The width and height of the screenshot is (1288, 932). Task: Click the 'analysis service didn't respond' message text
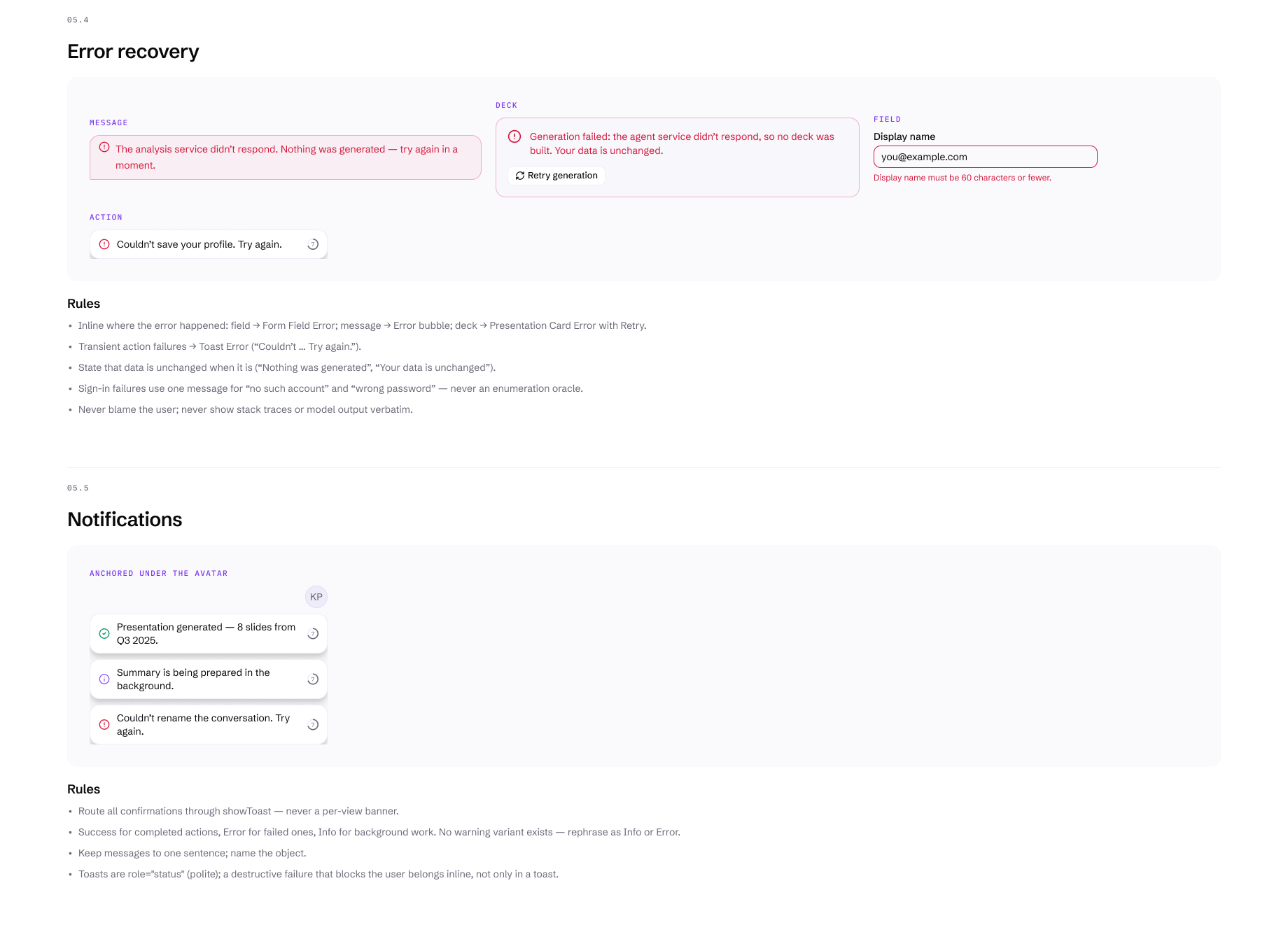pyautogui.click(x=286, y=157)
